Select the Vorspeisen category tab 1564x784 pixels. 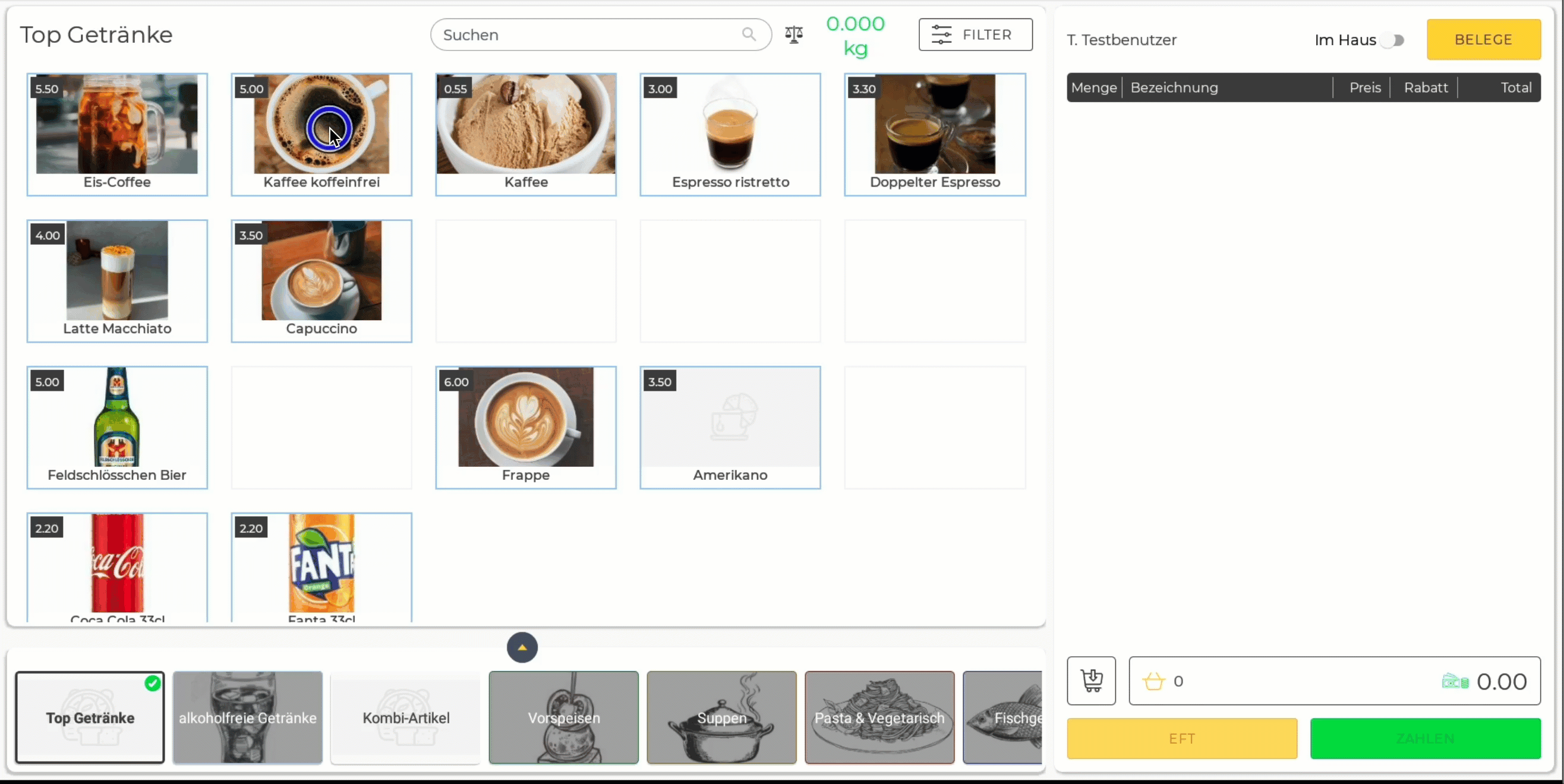[x=563, y=718]
